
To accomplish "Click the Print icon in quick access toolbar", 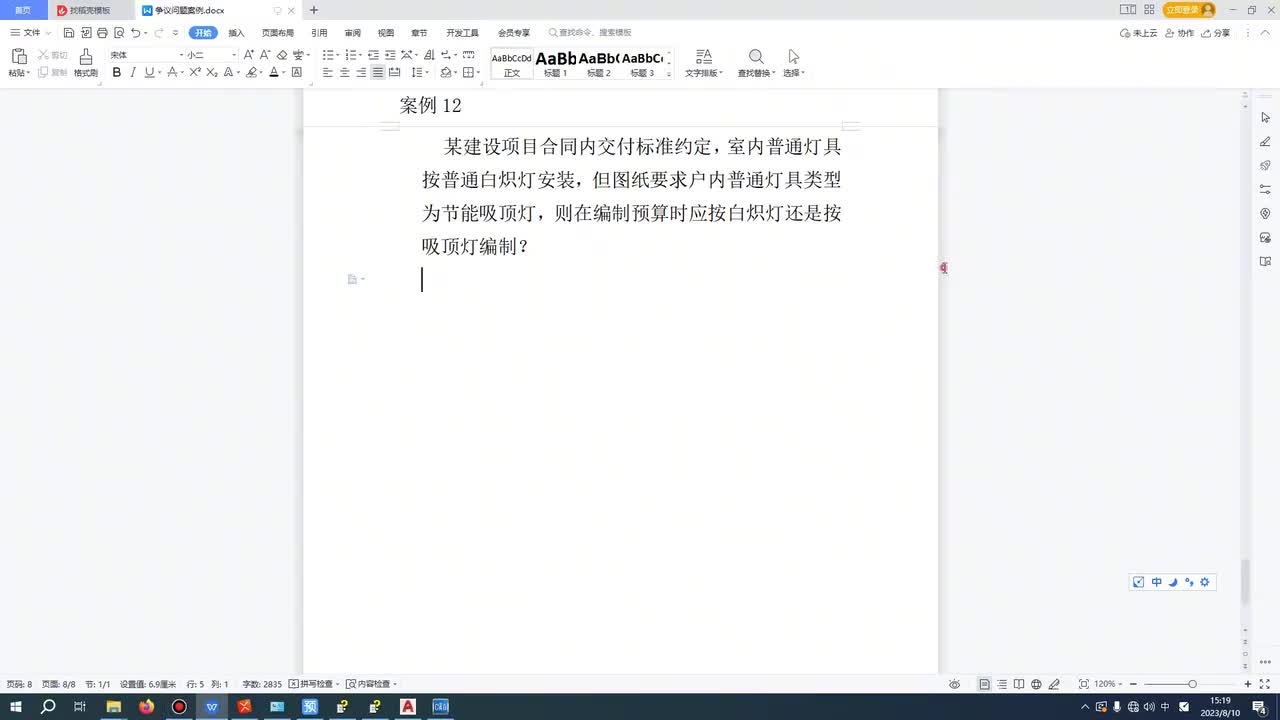I will (102, 33).
